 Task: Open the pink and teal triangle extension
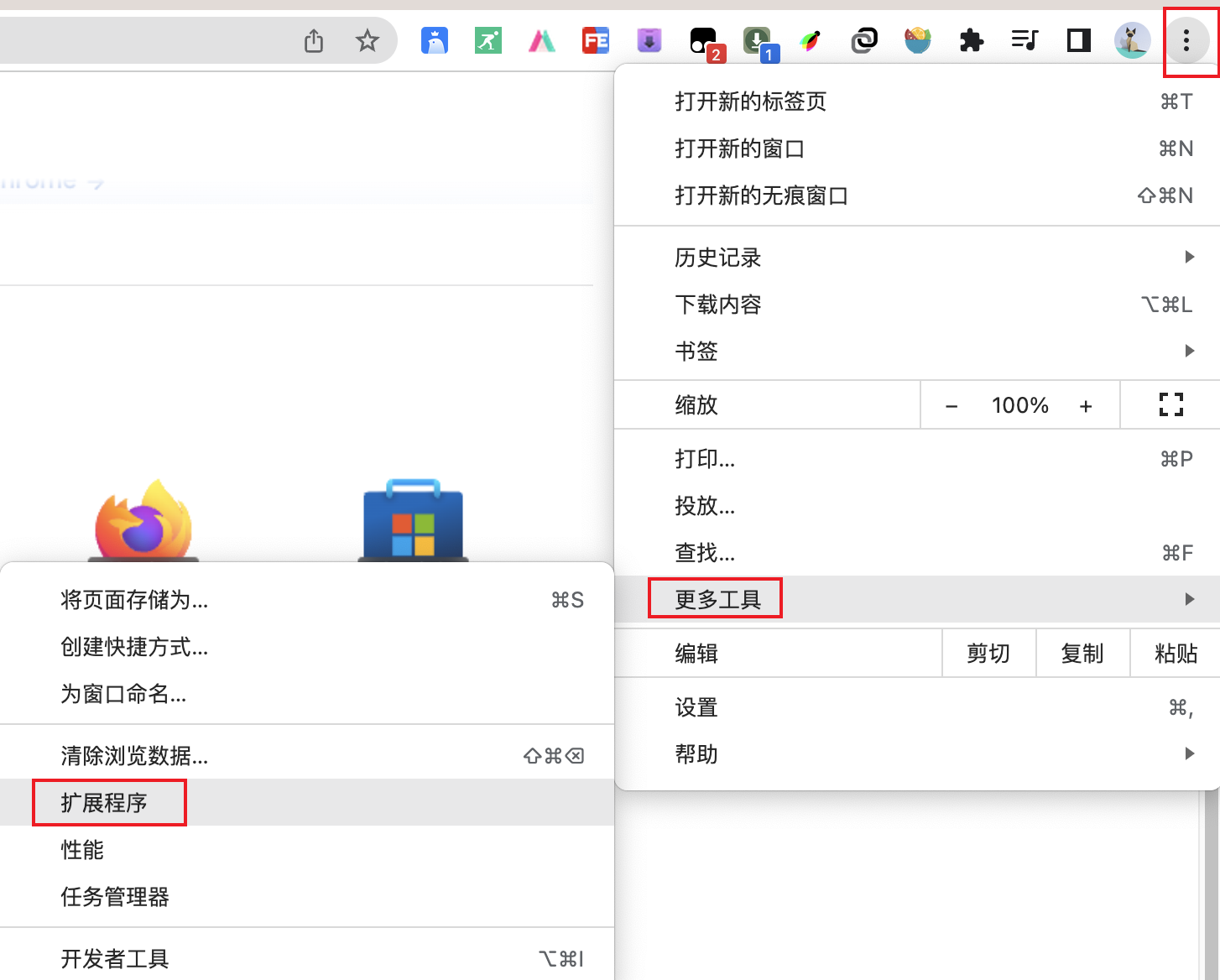point(542,40)
